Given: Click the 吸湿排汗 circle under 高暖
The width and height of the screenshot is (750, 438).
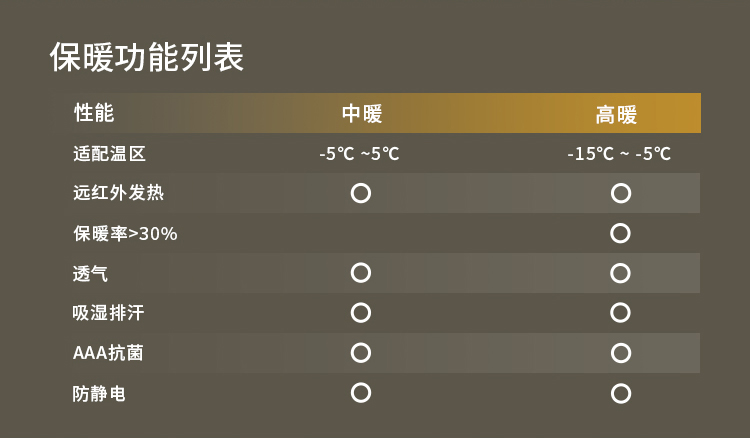Looking at the screenshot, I should [621, 313].
